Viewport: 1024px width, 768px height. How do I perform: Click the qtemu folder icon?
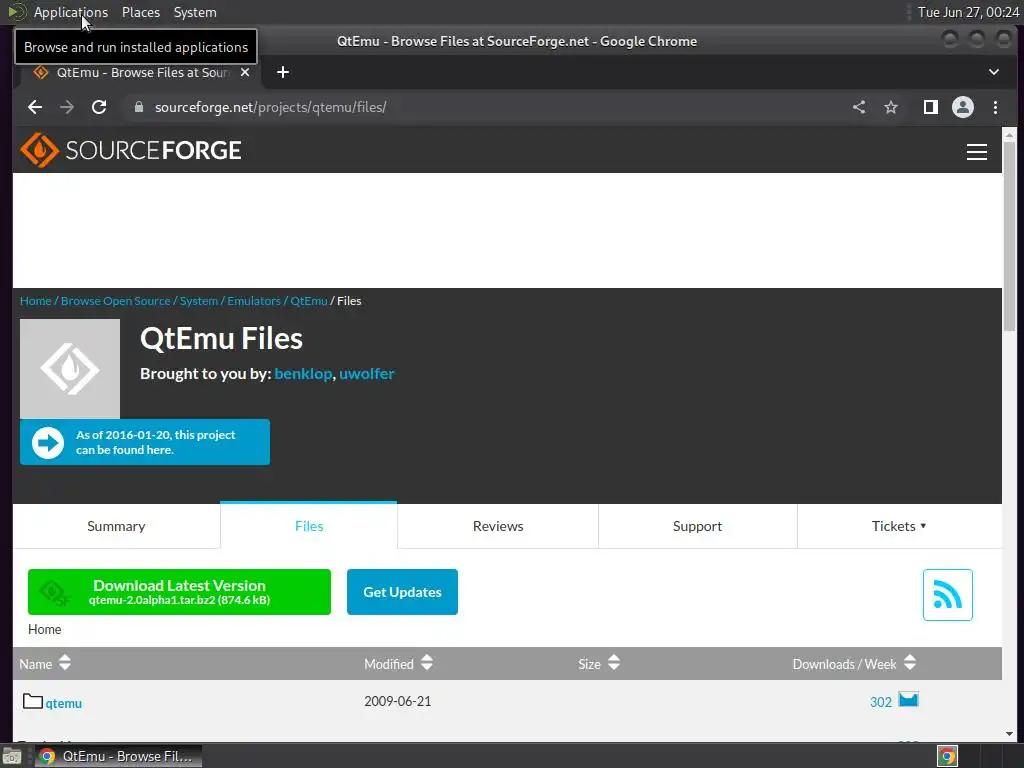click(33, 701)
